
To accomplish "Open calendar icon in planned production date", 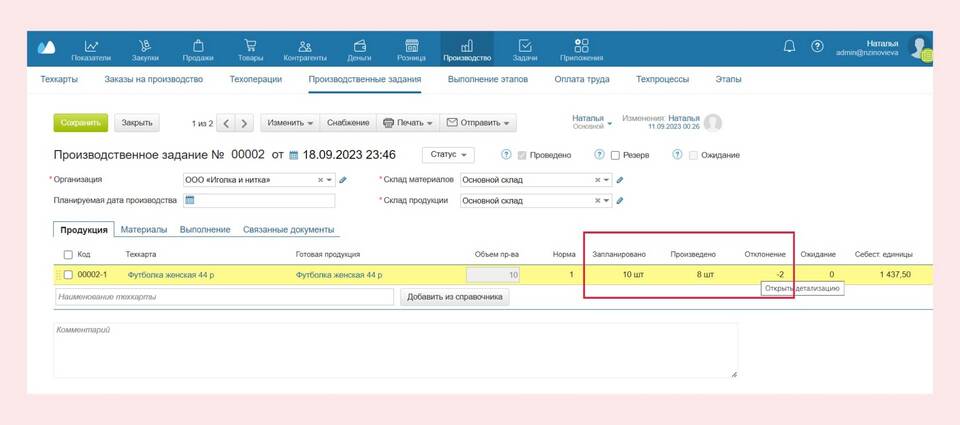I will [x=189, y=200].
